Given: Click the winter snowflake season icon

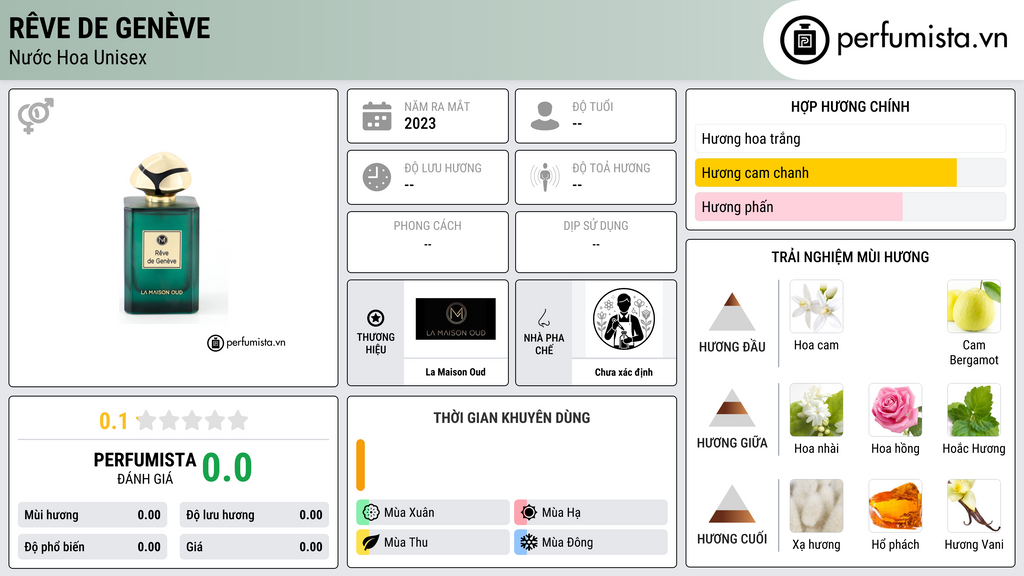Looking at the screenshot, I should (529, 542).
